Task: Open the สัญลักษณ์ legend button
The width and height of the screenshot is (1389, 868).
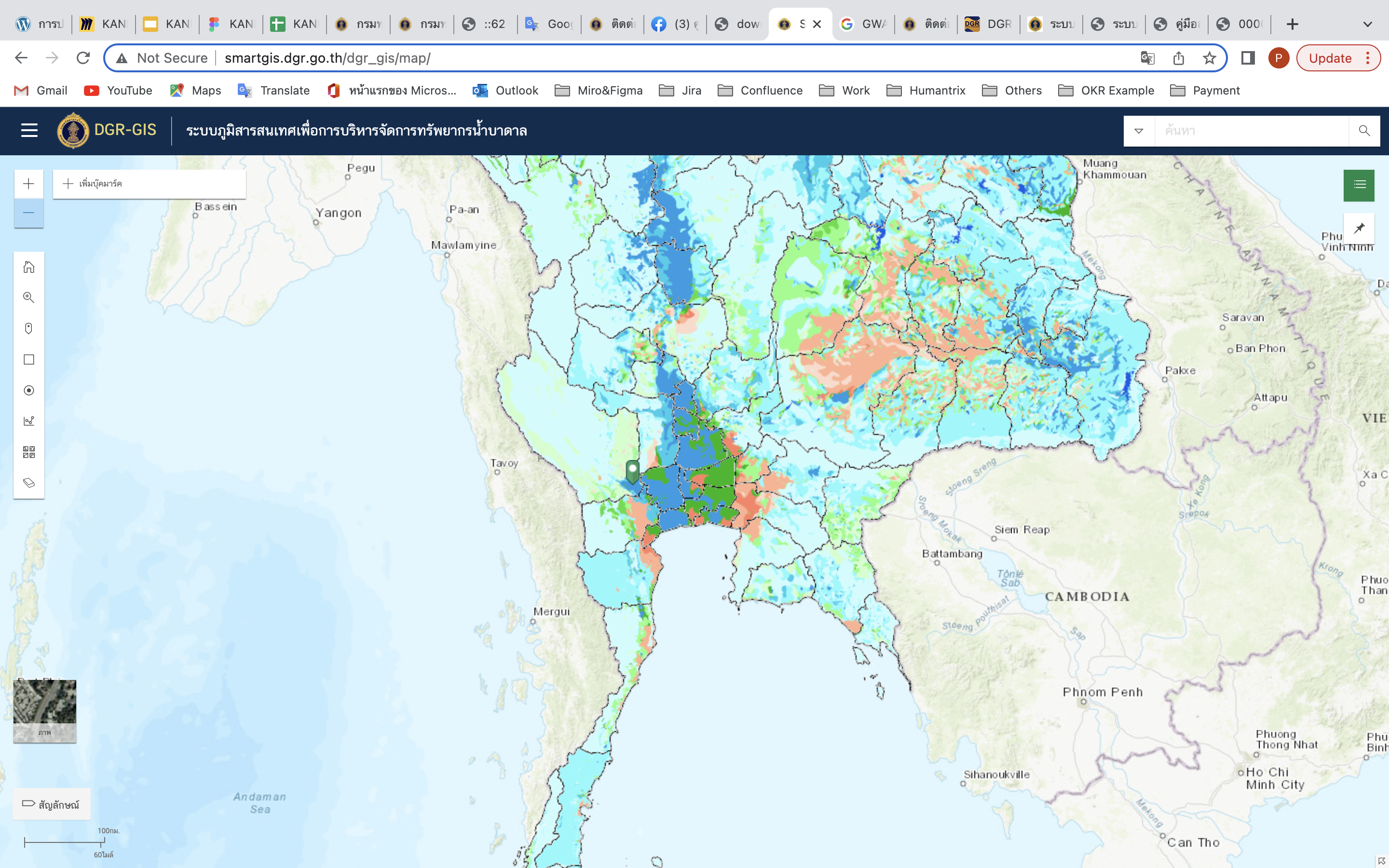Action: pyautogui.click(x=52, y=804)
